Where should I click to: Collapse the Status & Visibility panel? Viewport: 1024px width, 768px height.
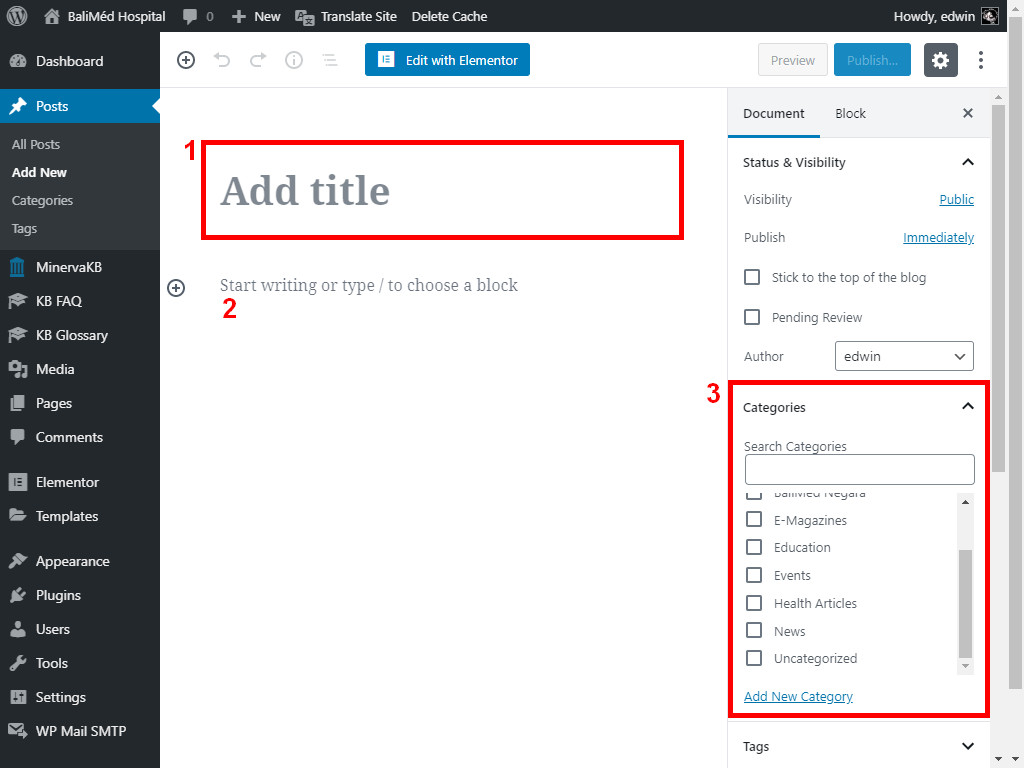point(967,162)
